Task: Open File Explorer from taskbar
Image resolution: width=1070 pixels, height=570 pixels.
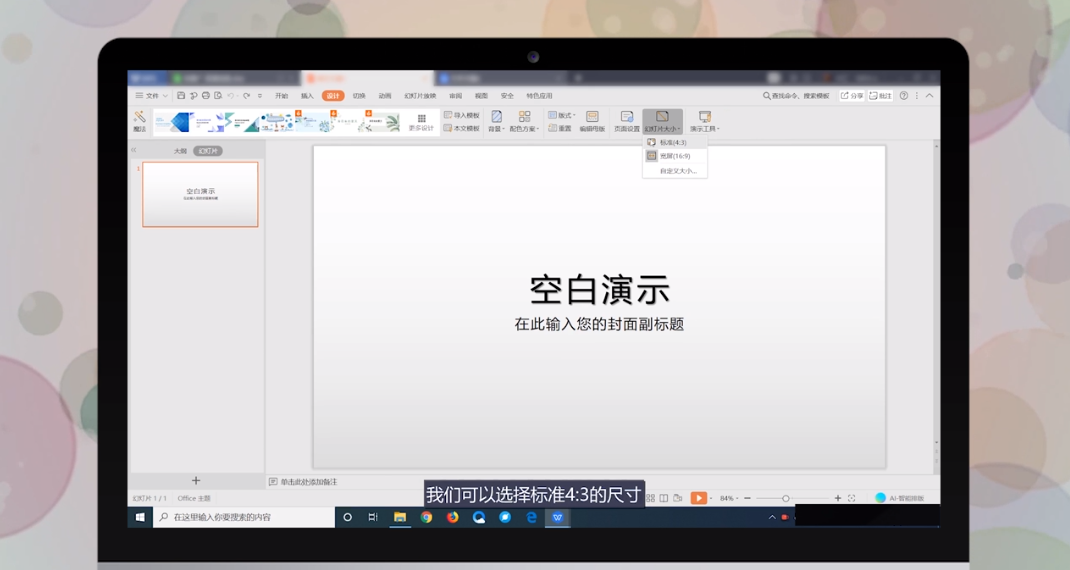Action: pyautogui.click(x=400, y=517)
